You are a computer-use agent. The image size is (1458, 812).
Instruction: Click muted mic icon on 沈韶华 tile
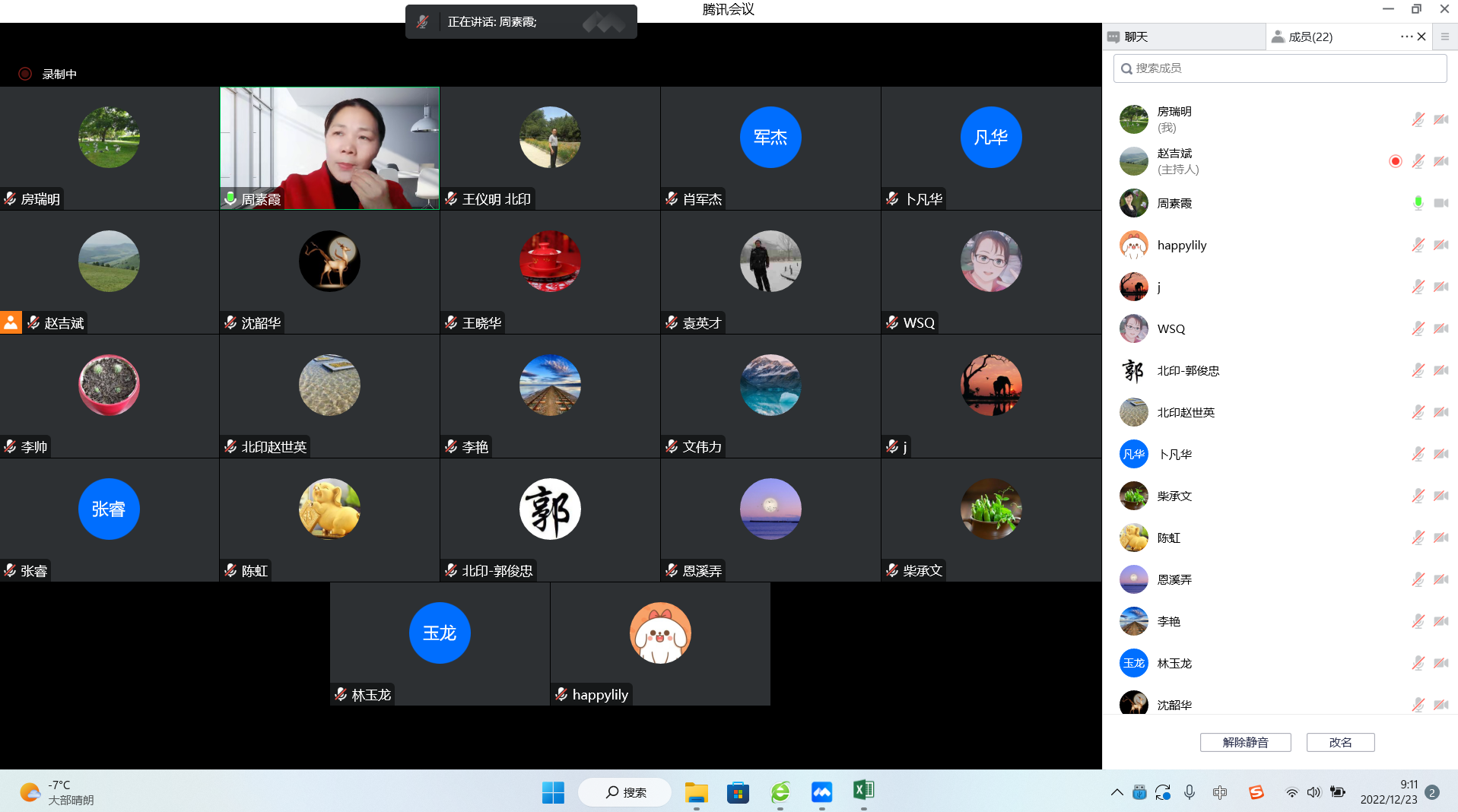click(x=230, y=322)
